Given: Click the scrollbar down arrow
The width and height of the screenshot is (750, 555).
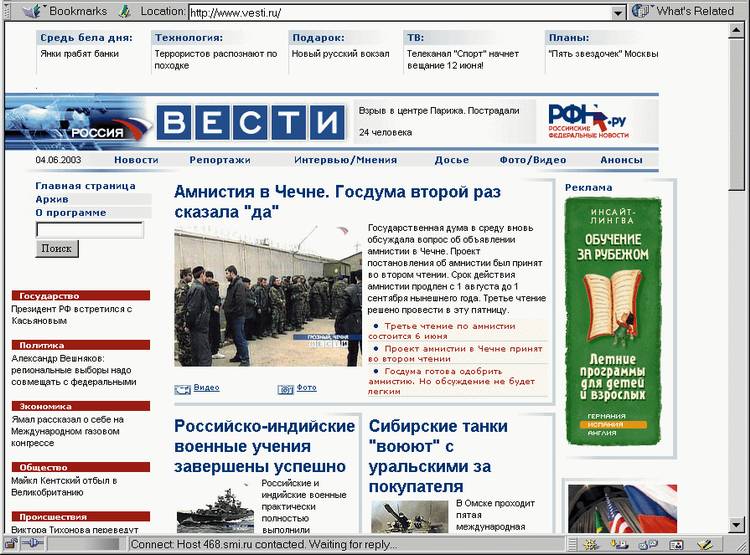Looking at the screenshot, I should 737,525.
